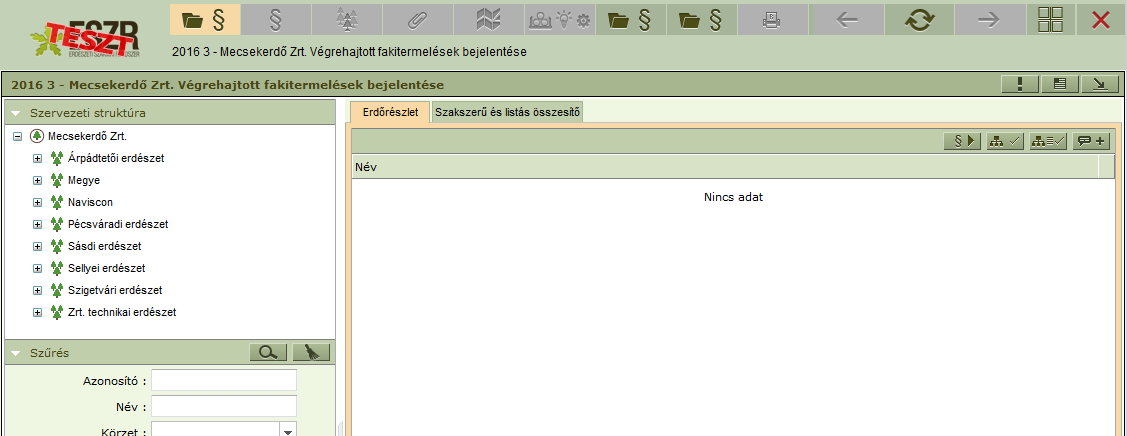Image resolution: width=1127 pixels, height=436 pixels.
Task: Switch to the Erdőrészlet tab
Action: coord(390,113)
